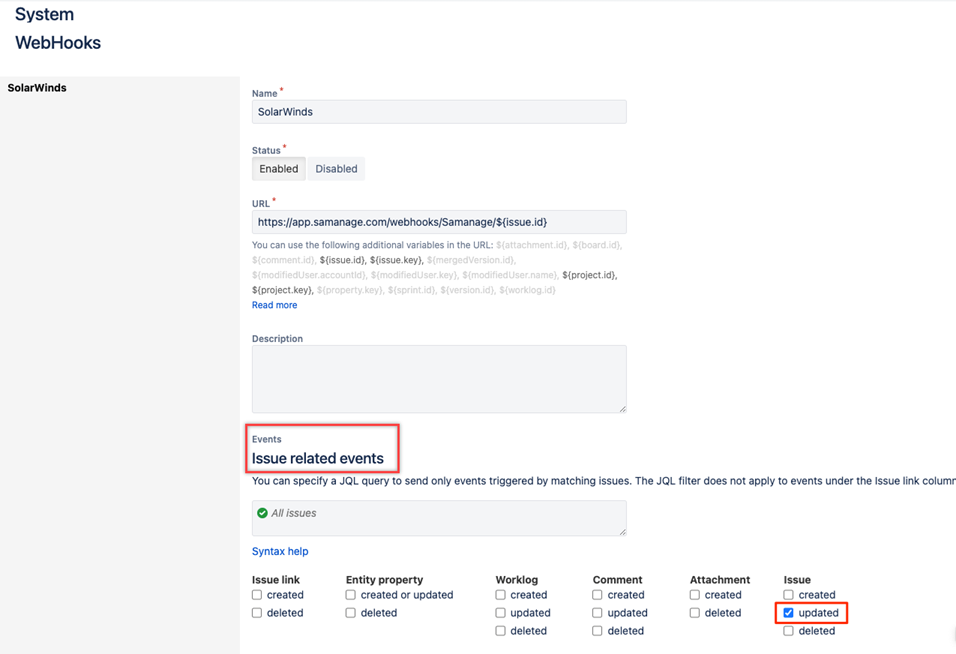Check Entity property created or updated
The image size is (956, 654).
pos(351,595)
